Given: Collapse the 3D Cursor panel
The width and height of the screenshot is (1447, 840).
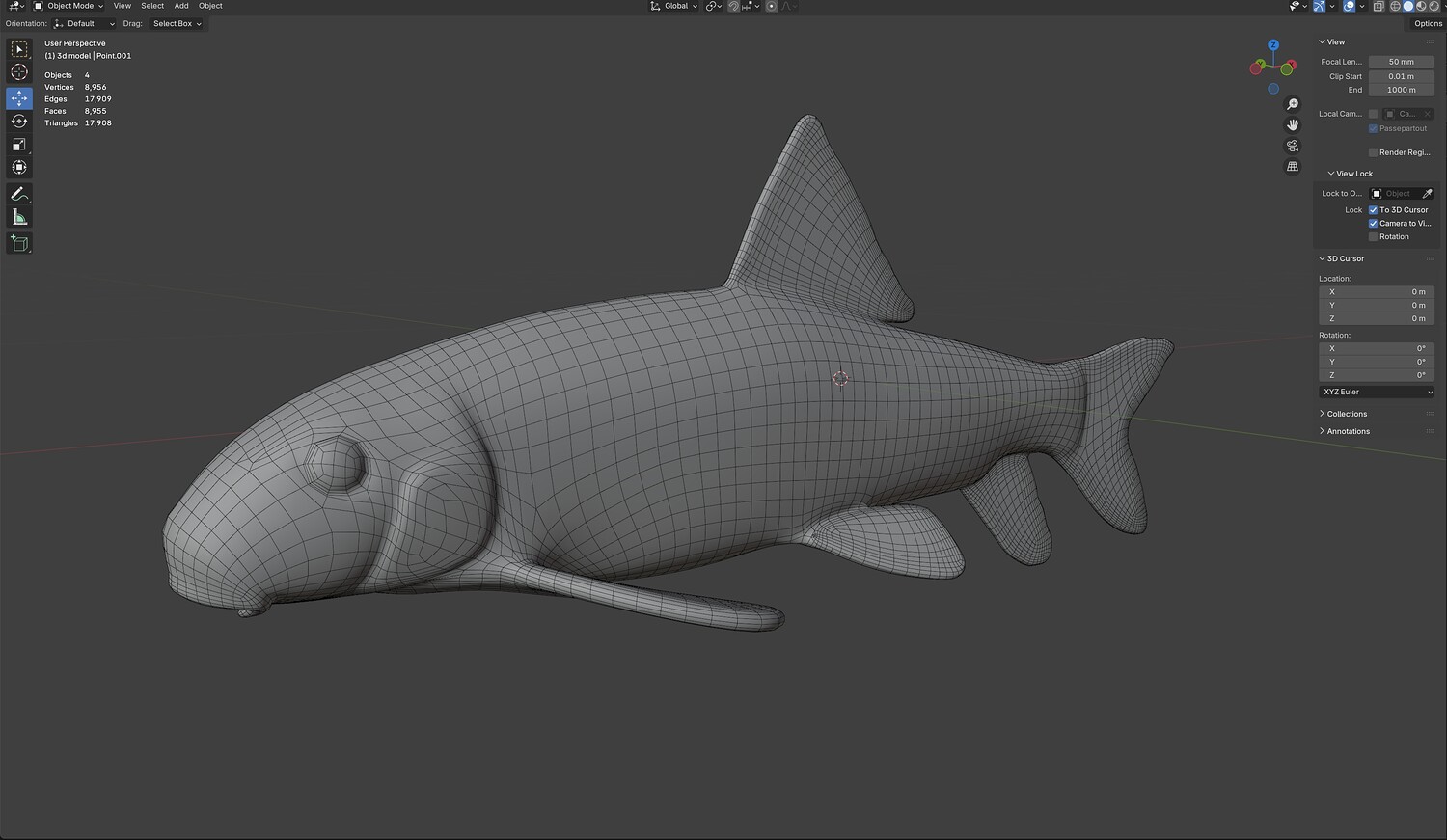Looking at the screenshot, I should (x=1341, y=258).
